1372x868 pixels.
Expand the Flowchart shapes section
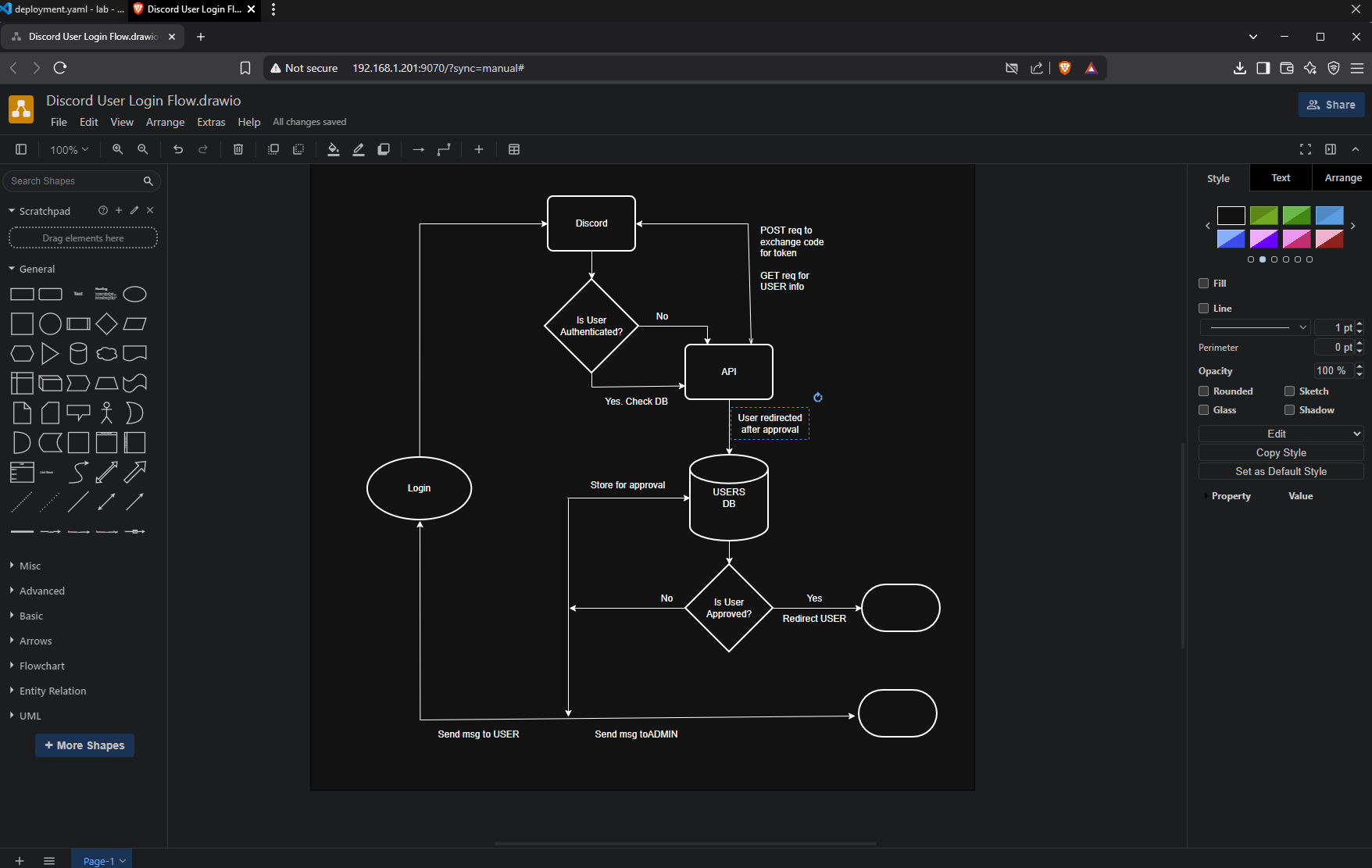pyautogui.click(x=41, y=666)
